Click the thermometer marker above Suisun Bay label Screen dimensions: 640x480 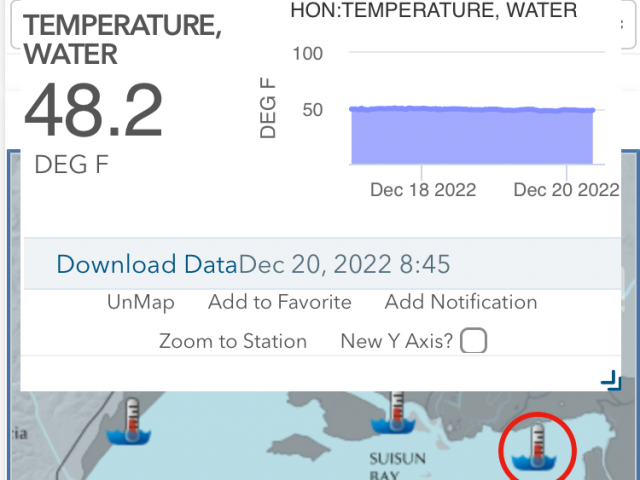[394, 412]
